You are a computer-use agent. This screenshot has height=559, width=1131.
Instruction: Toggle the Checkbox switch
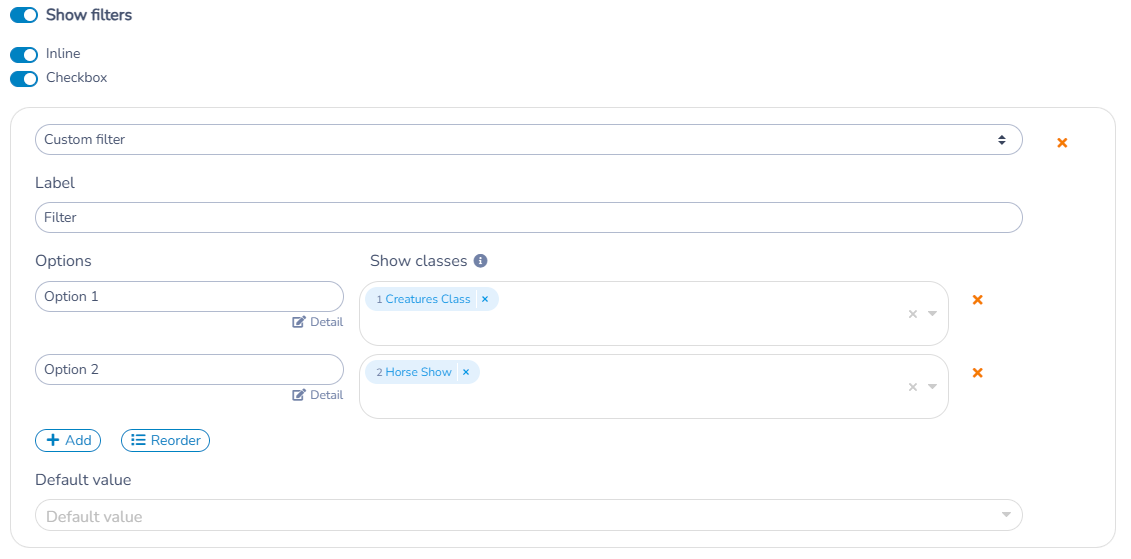click(24, 79)
